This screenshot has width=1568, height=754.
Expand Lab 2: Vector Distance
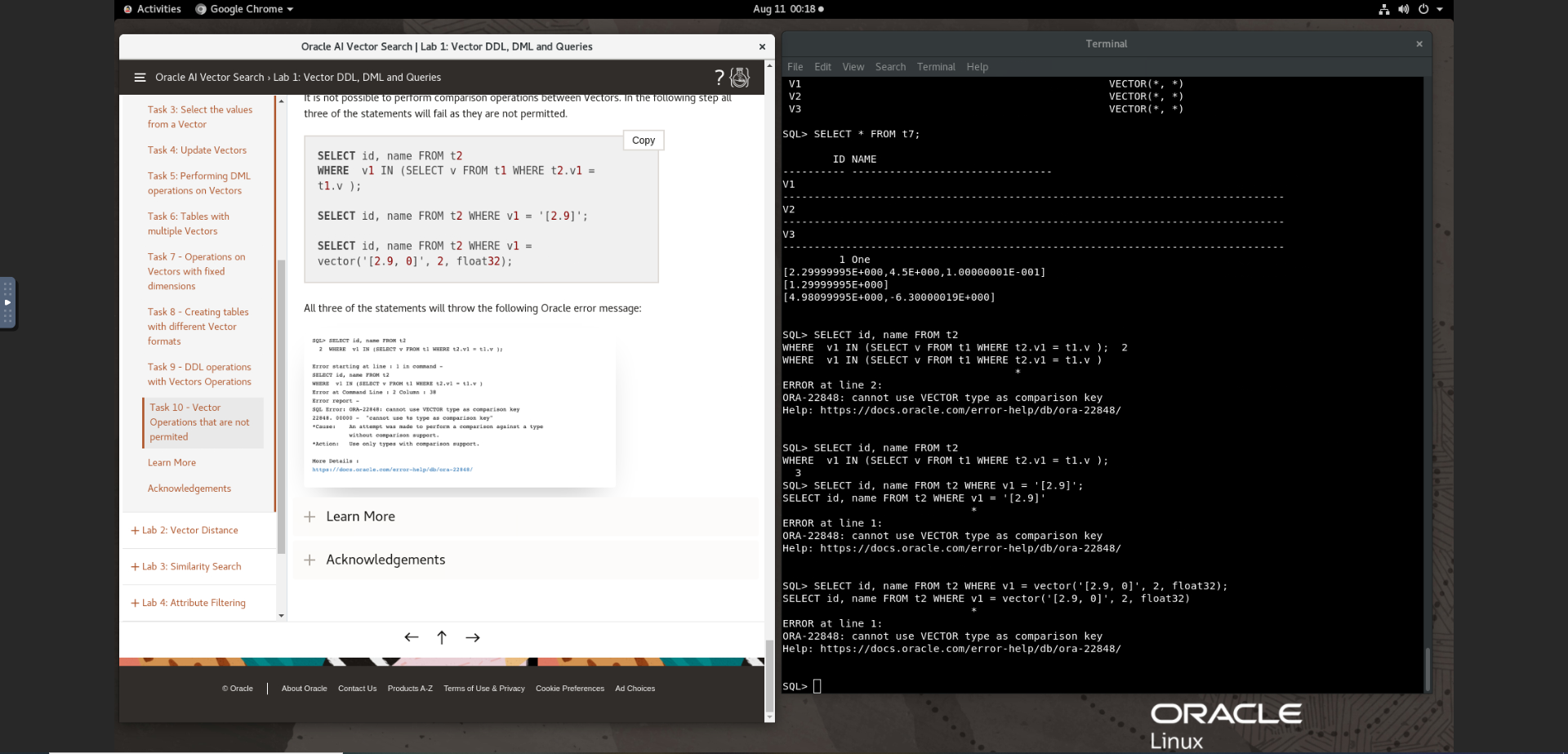pos(185,530)
